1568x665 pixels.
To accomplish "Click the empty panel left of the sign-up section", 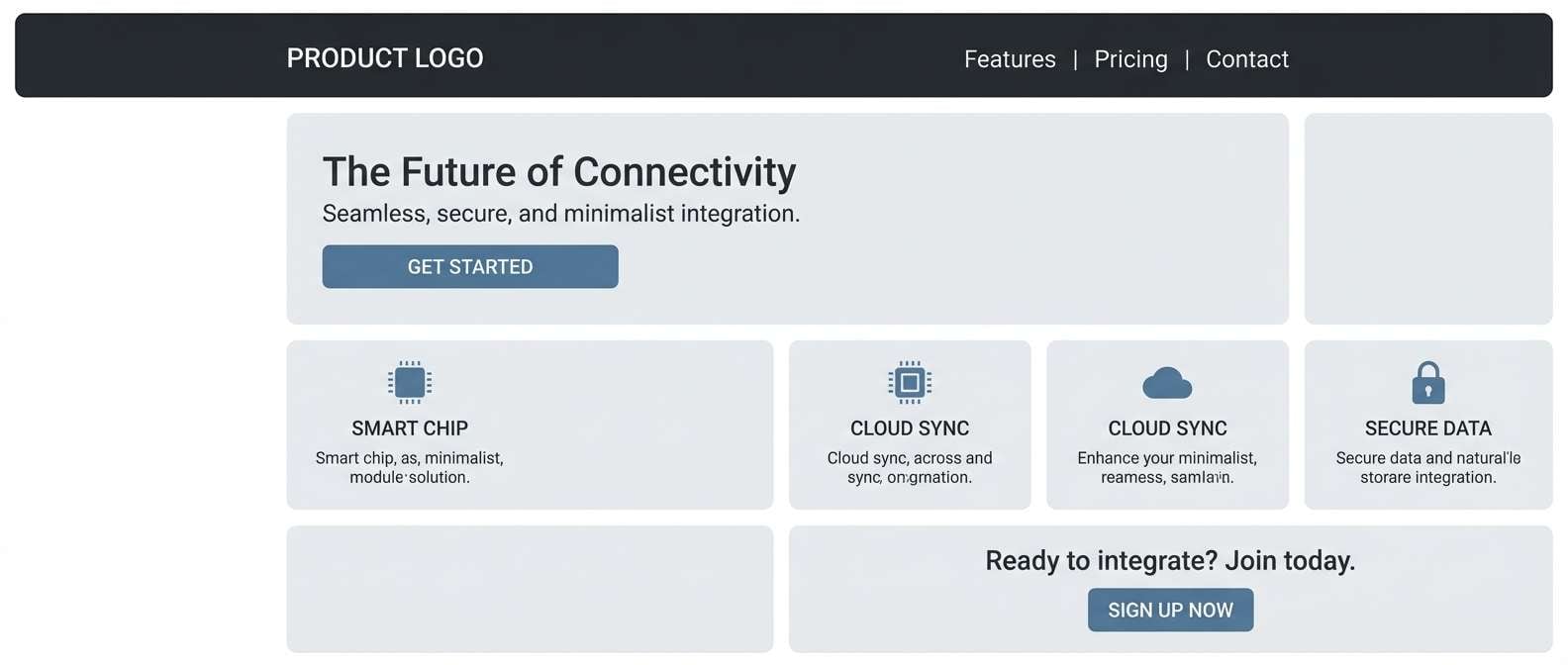I will pyautogui.click(x=530, y=589).
